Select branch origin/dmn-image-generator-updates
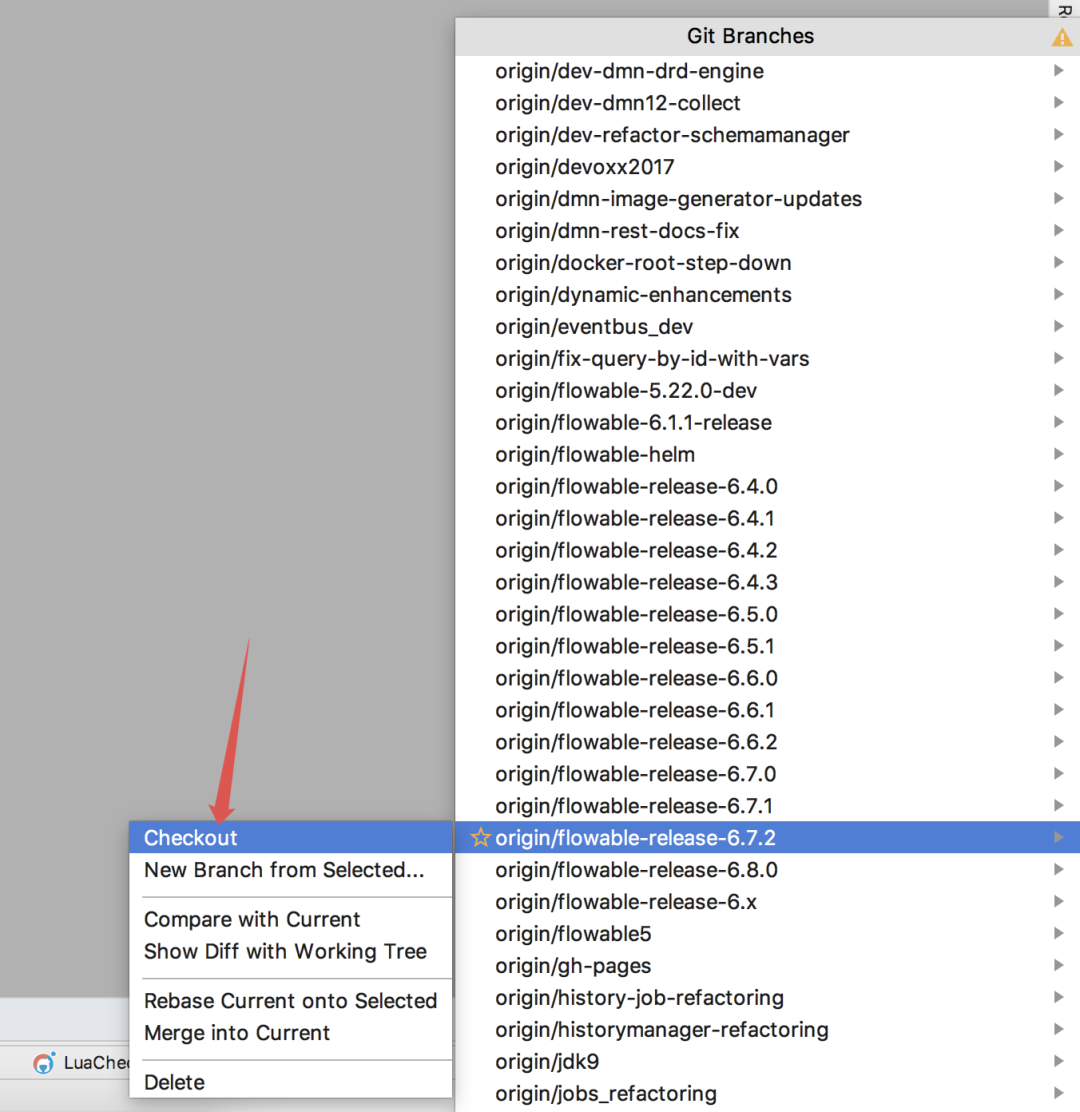1080x1112 pixels. click(767, 199)
